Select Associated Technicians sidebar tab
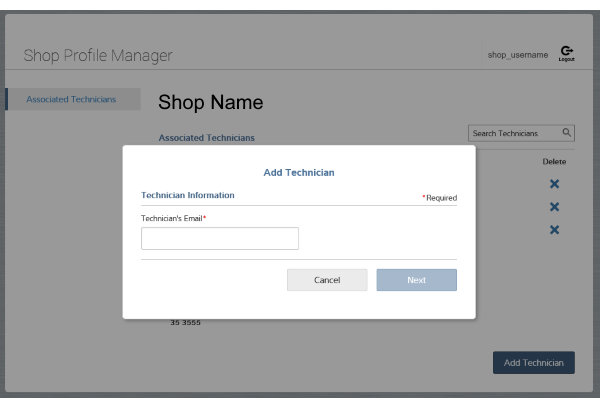 [x=71, y=99]
